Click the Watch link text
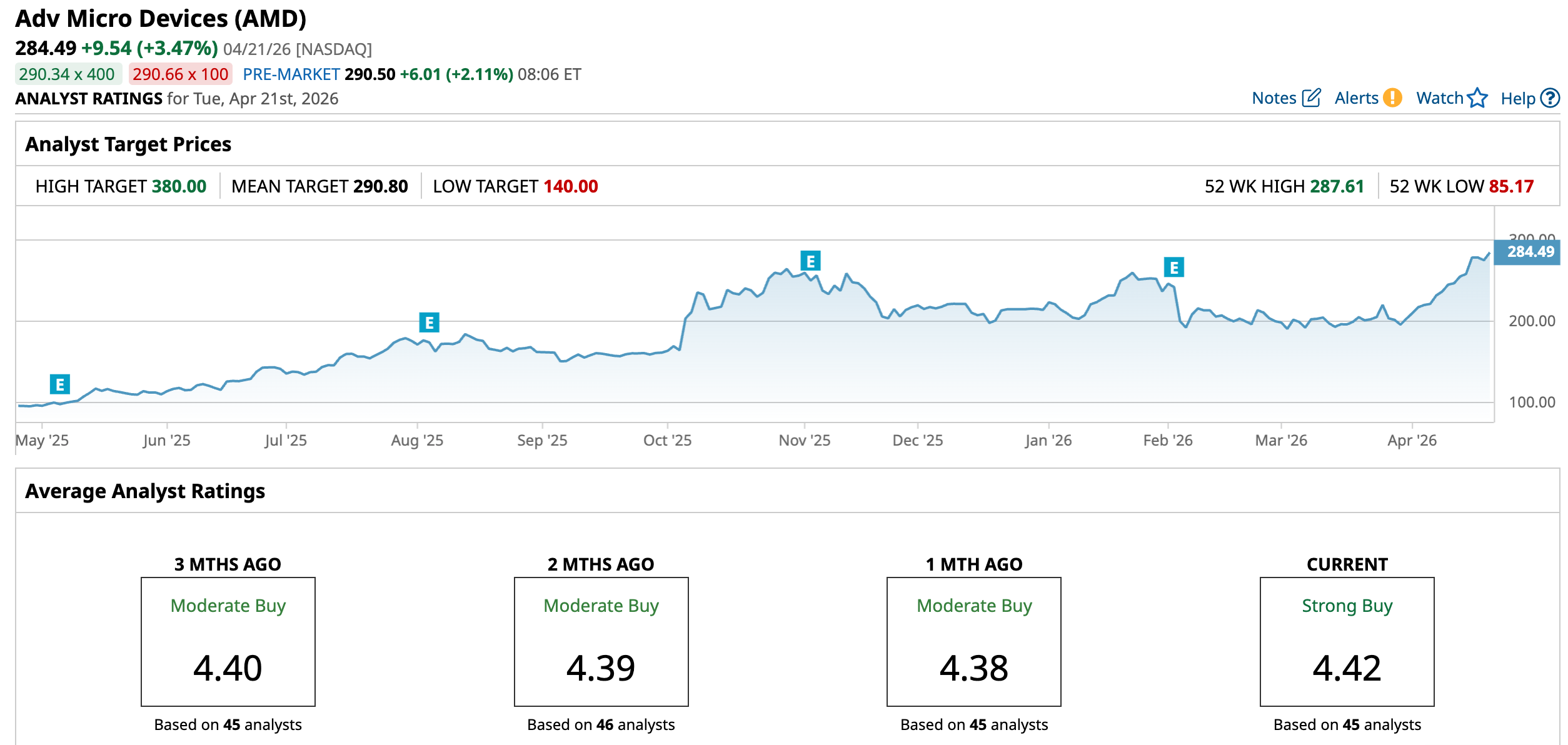The image size is (1568, 745). tap(1439, 98)
